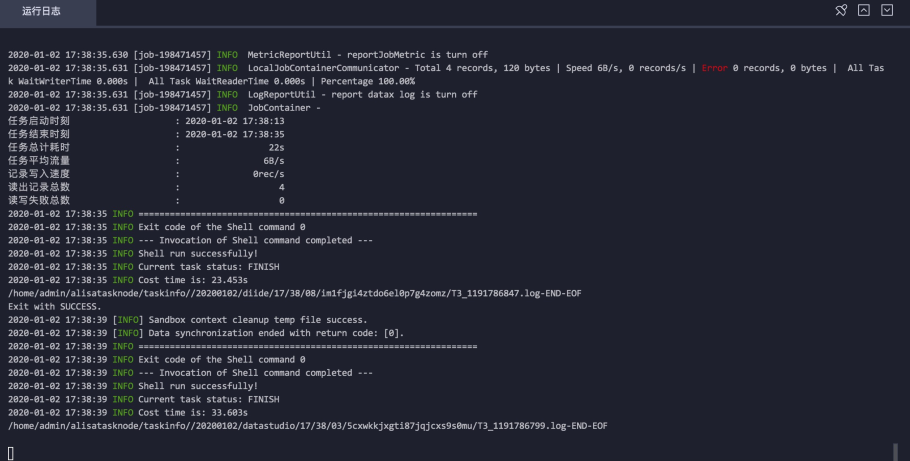This screenshot has height=461, width=910.
Task: Click the 读写失败总数 row
Action: tap(146, 200)
